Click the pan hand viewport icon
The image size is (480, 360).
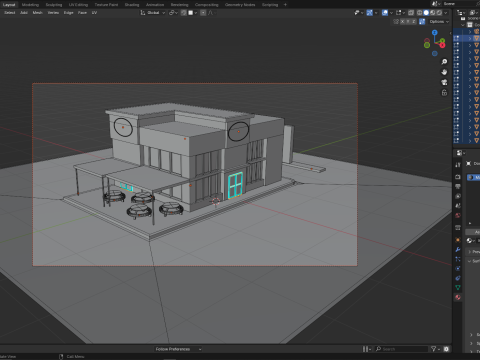point(444,72)
